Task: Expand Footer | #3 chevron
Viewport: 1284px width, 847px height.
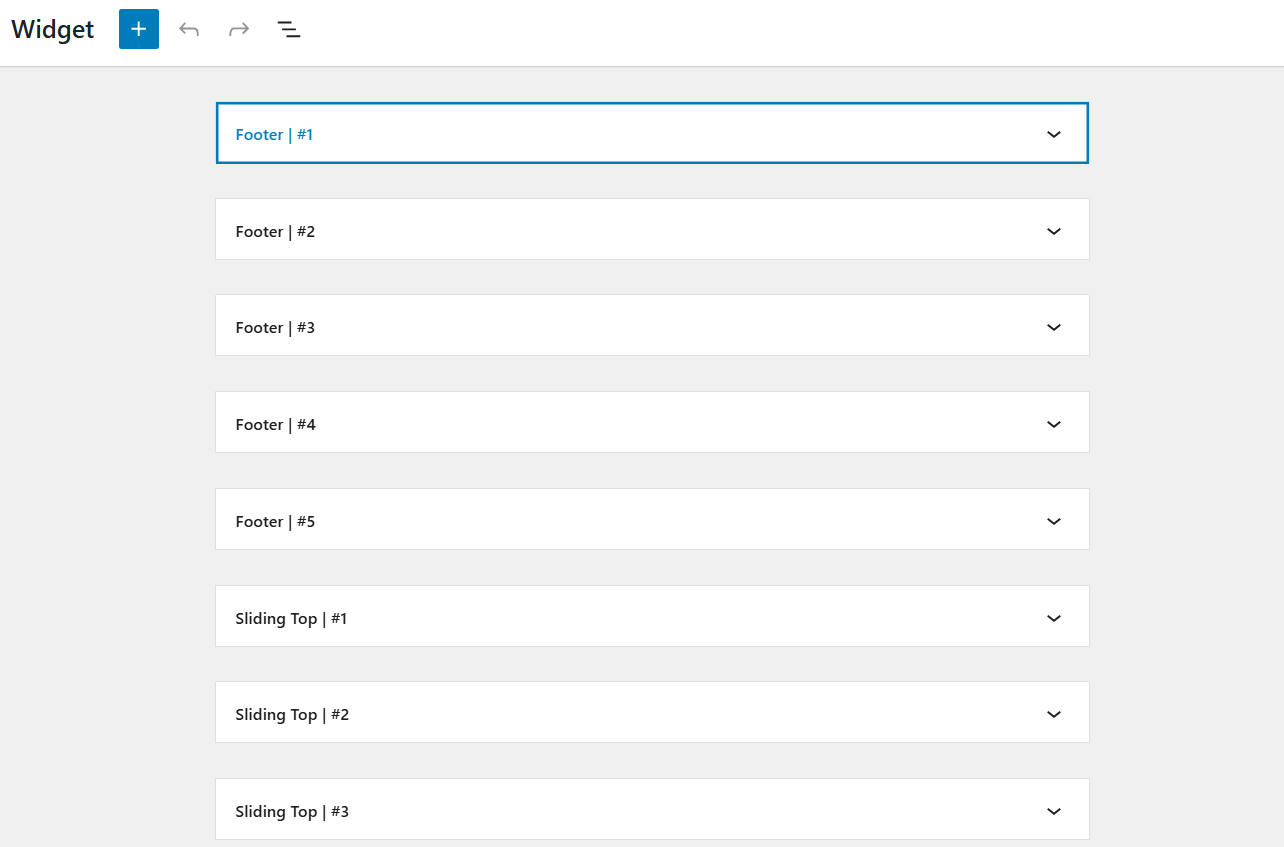Action: tap(1053, 327)
